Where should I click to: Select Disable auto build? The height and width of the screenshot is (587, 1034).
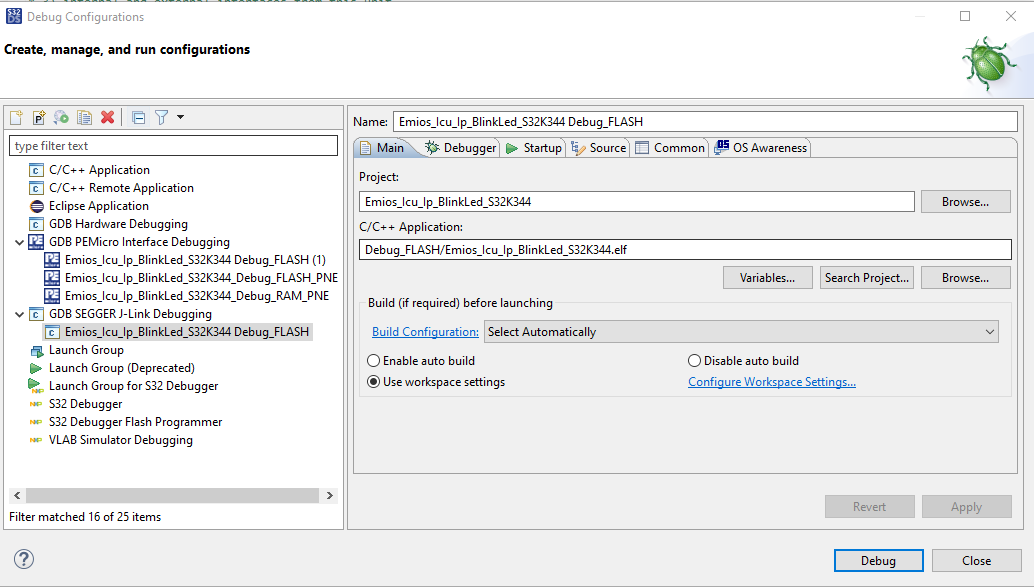pyautogui.click(x=692, y=361)
